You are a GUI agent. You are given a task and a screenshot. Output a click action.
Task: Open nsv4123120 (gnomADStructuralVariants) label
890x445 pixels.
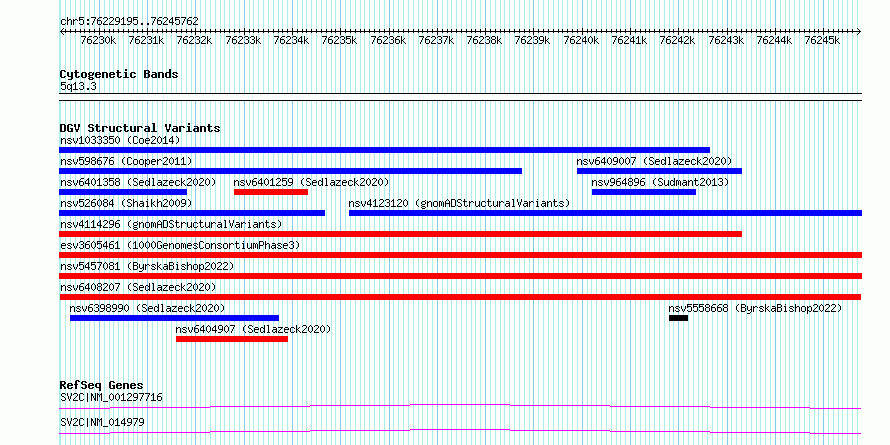coord(459,203)
